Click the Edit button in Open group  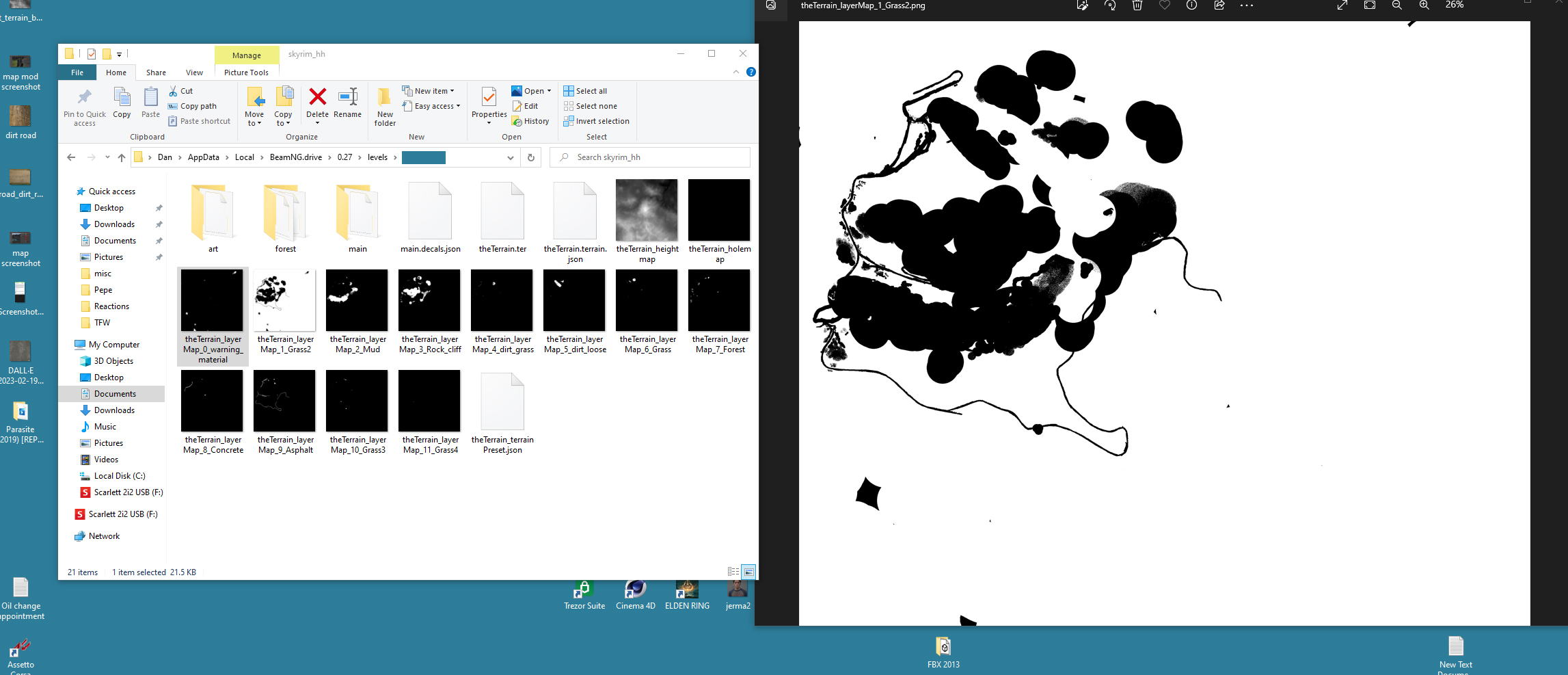[x=525, y=106]
